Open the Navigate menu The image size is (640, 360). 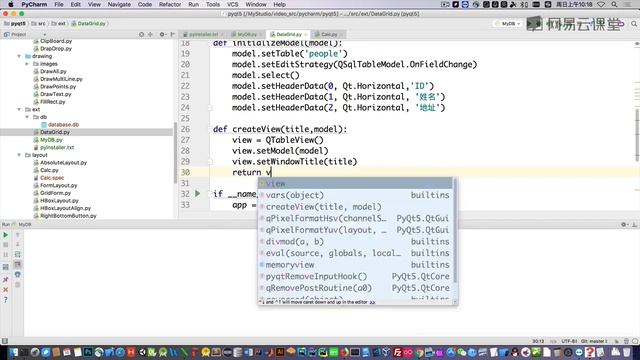pos(119,4)
